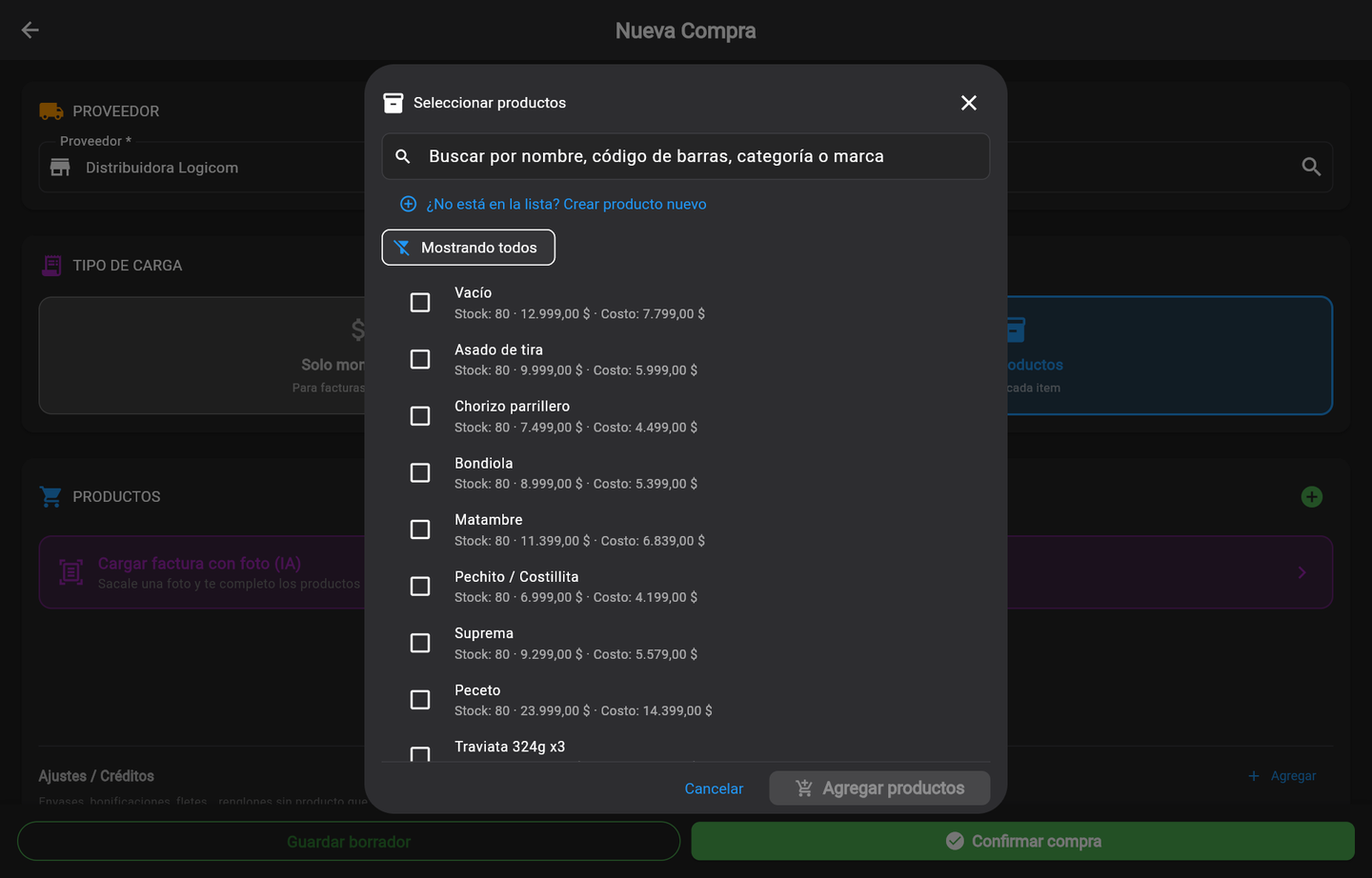Click the cart icon in Agregar productos
The width and height of the screenshot is (1372, 878).
(804, 788)
